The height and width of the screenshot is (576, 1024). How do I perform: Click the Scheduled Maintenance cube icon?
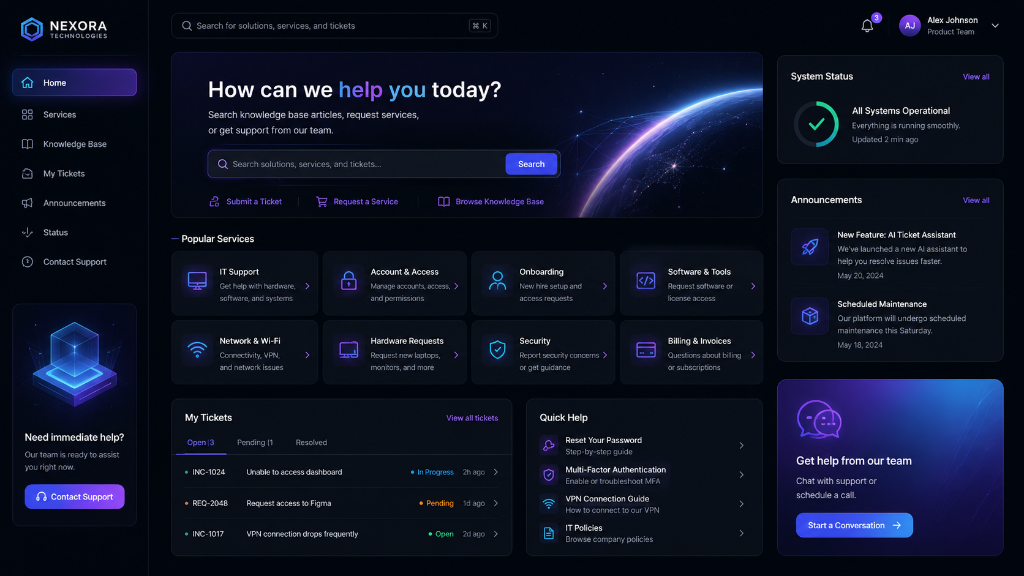point(810,316)
